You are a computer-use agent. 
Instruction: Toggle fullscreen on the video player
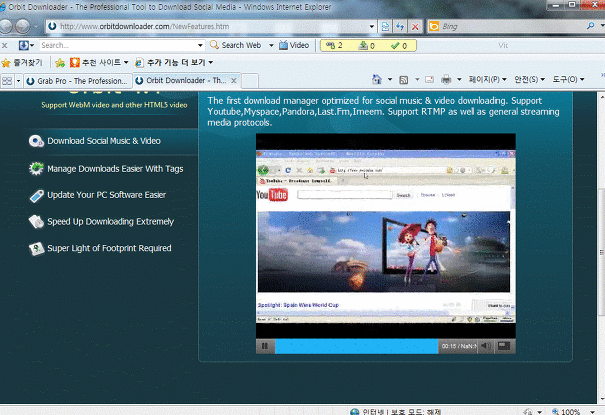pyautogui.click(x=504, y=346)
